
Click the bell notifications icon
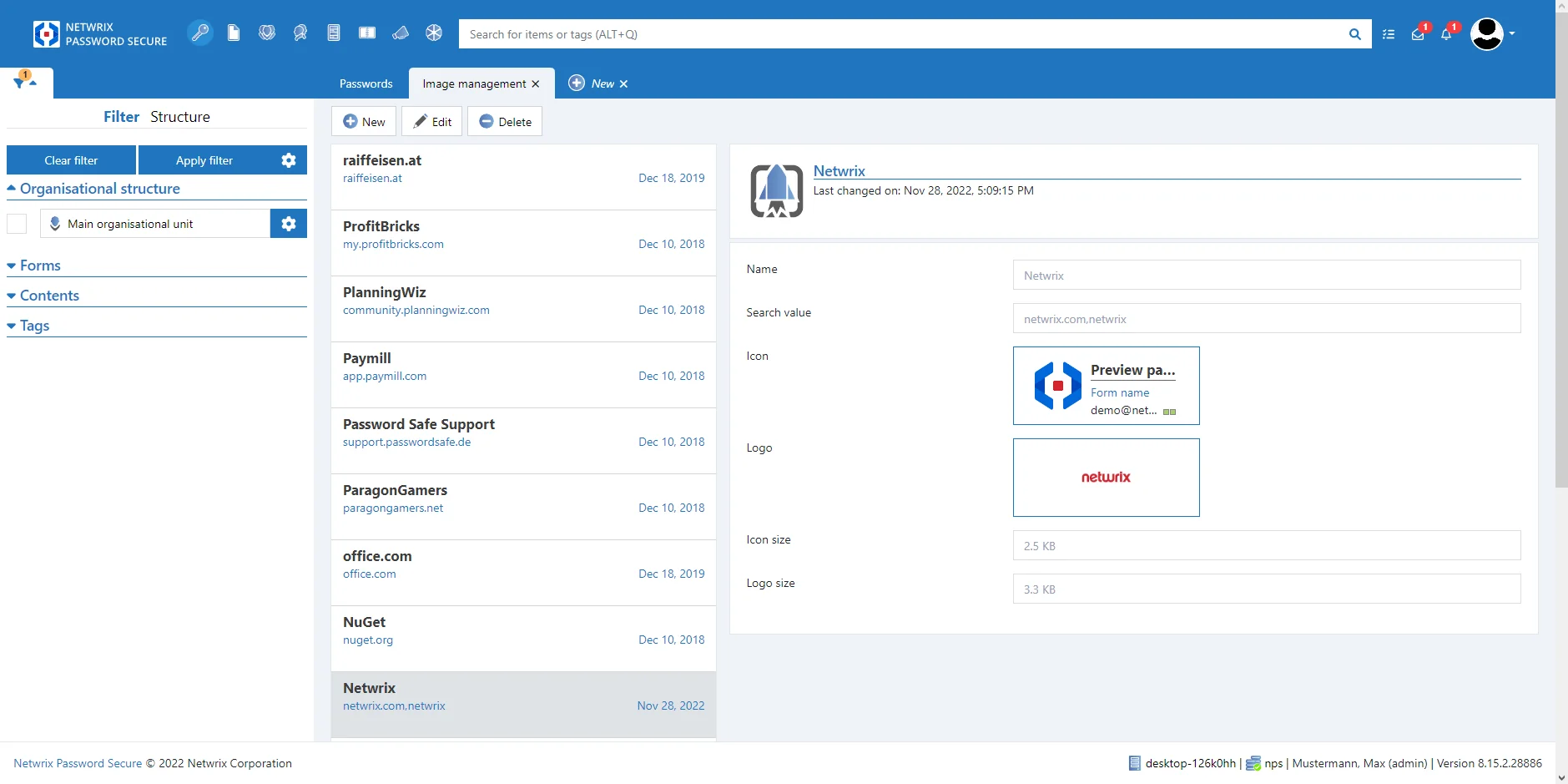[1446, 34]
